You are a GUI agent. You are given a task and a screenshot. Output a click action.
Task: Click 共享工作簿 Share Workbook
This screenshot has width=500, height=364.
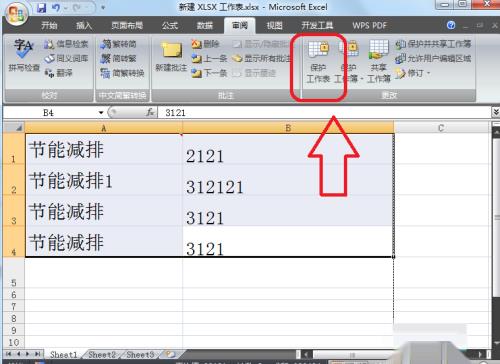379,61
